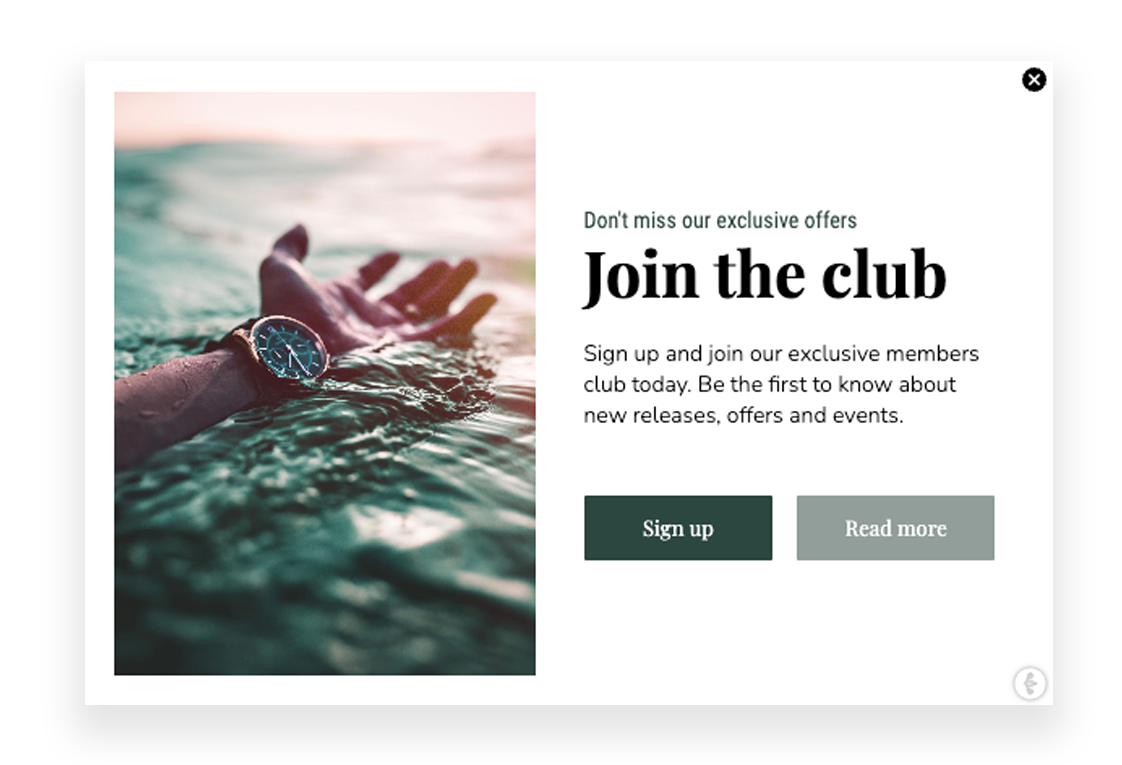Click the Don't miss our exclusive offers tagline
Viewport: 1122px width, 765px height.
[720, 220]
